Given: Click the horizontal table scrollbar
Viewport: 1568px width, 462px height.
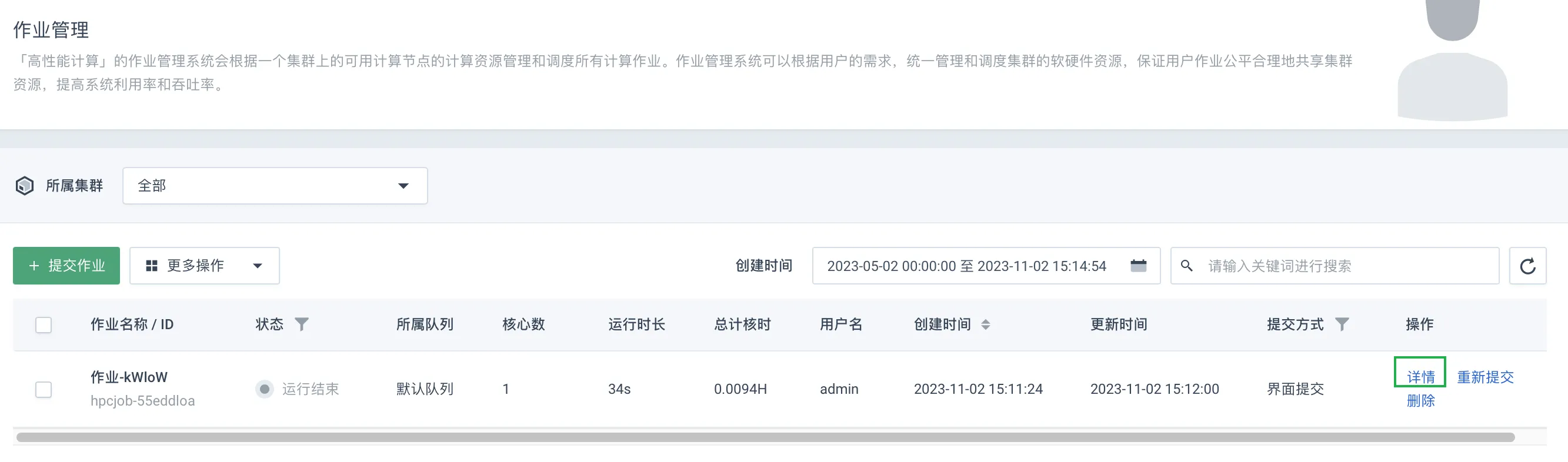Looking at the screenshot, I should pyautogui.click(x=765, y=438).
